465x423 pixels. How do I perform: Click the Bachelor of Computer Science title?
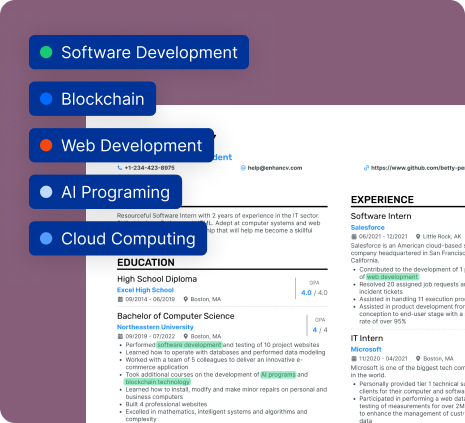click(176, 316)
